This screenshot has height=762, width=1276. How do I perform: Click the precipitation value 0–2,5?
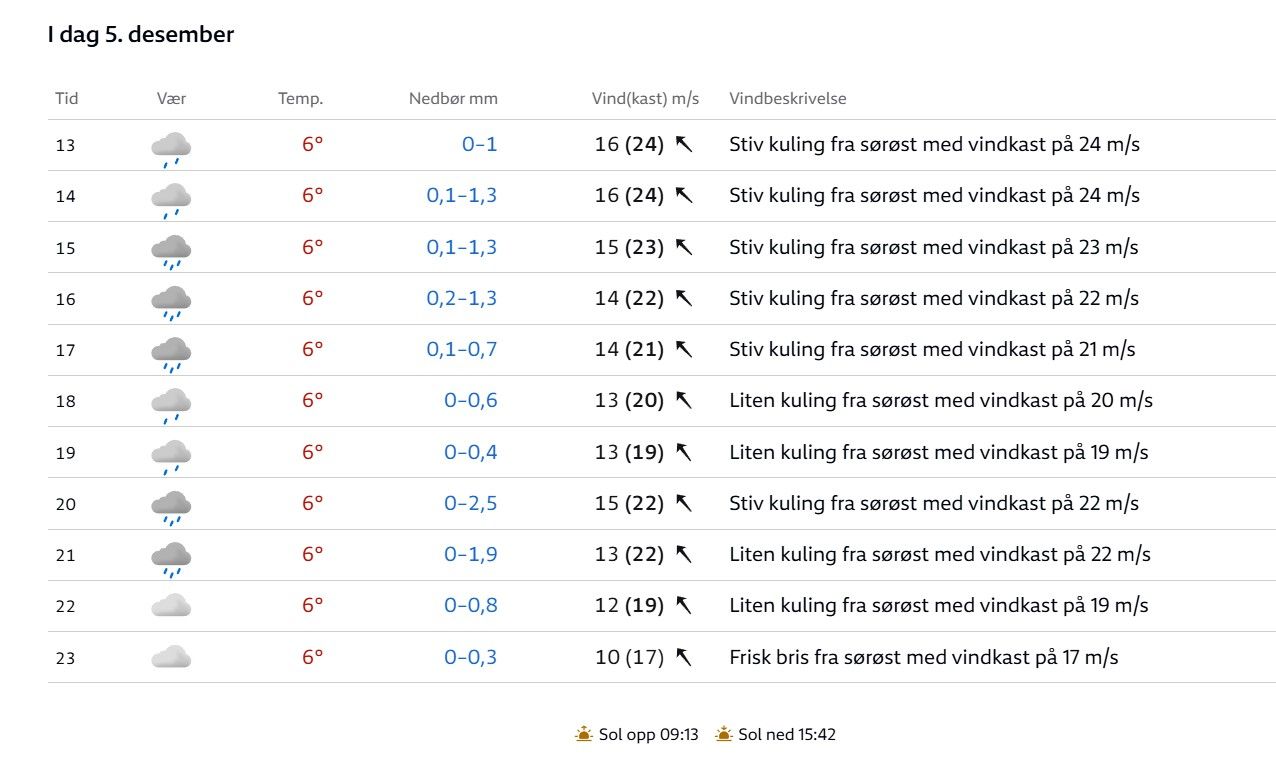tap(470, 503)
